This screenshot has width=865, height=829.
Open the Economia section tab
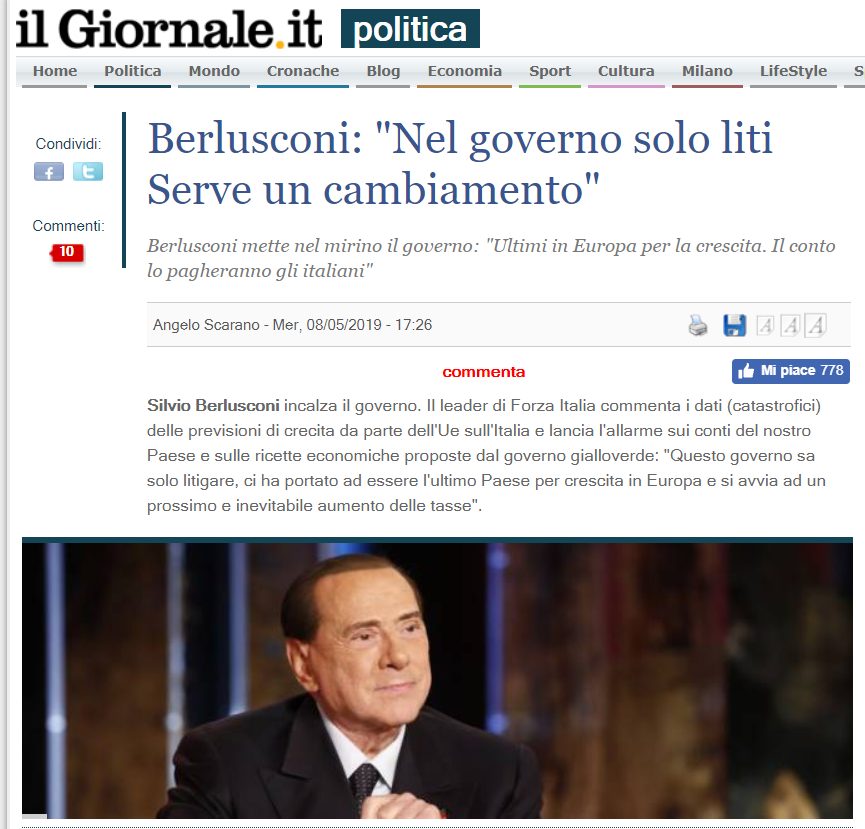pos(464,71)
